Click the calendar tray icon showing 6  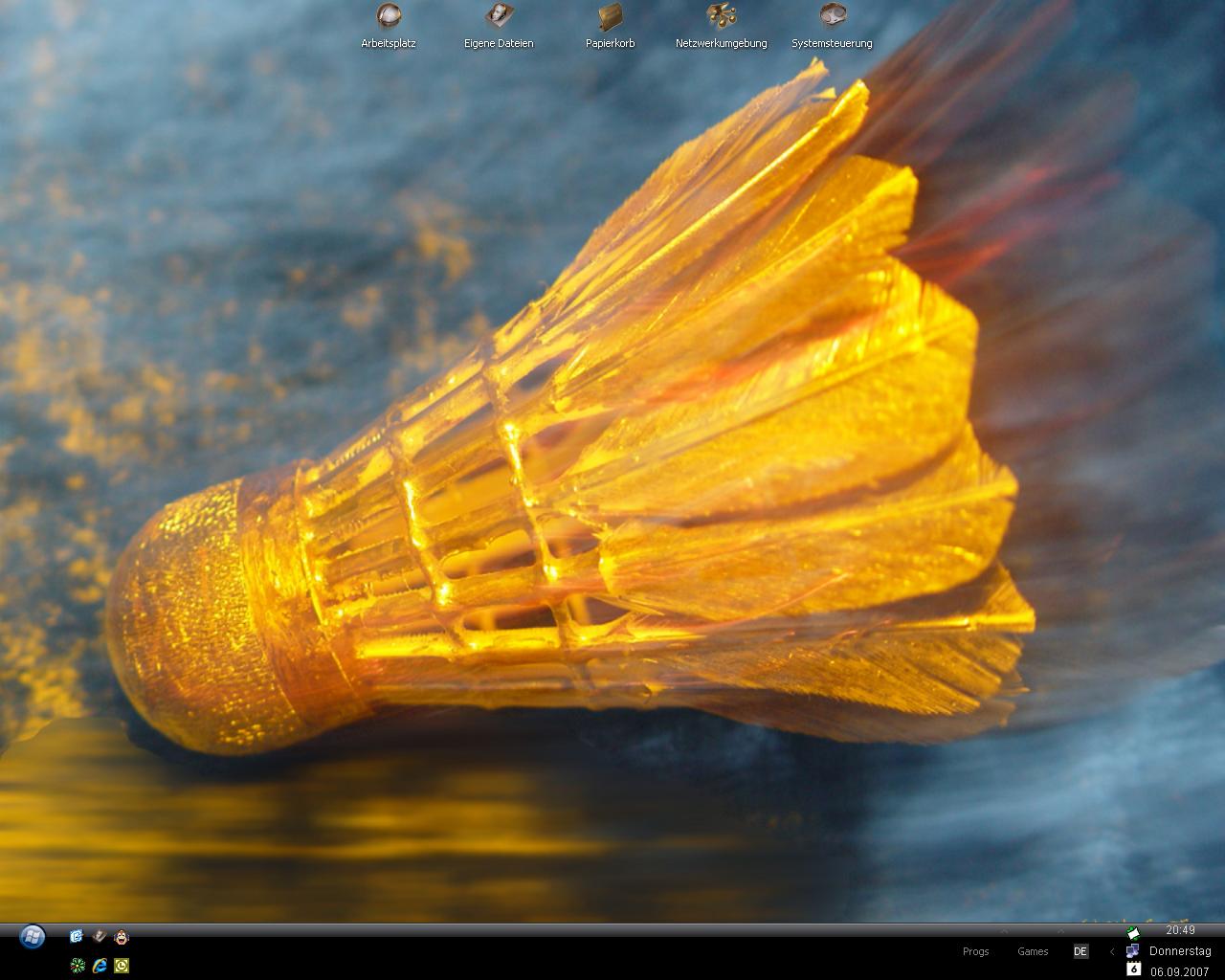point(1133,969)
